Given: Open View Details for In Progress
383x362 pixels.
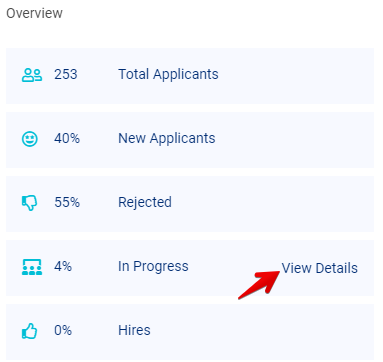Looking at the screenshot, I should pyautogui.click(x=319, y=268).
